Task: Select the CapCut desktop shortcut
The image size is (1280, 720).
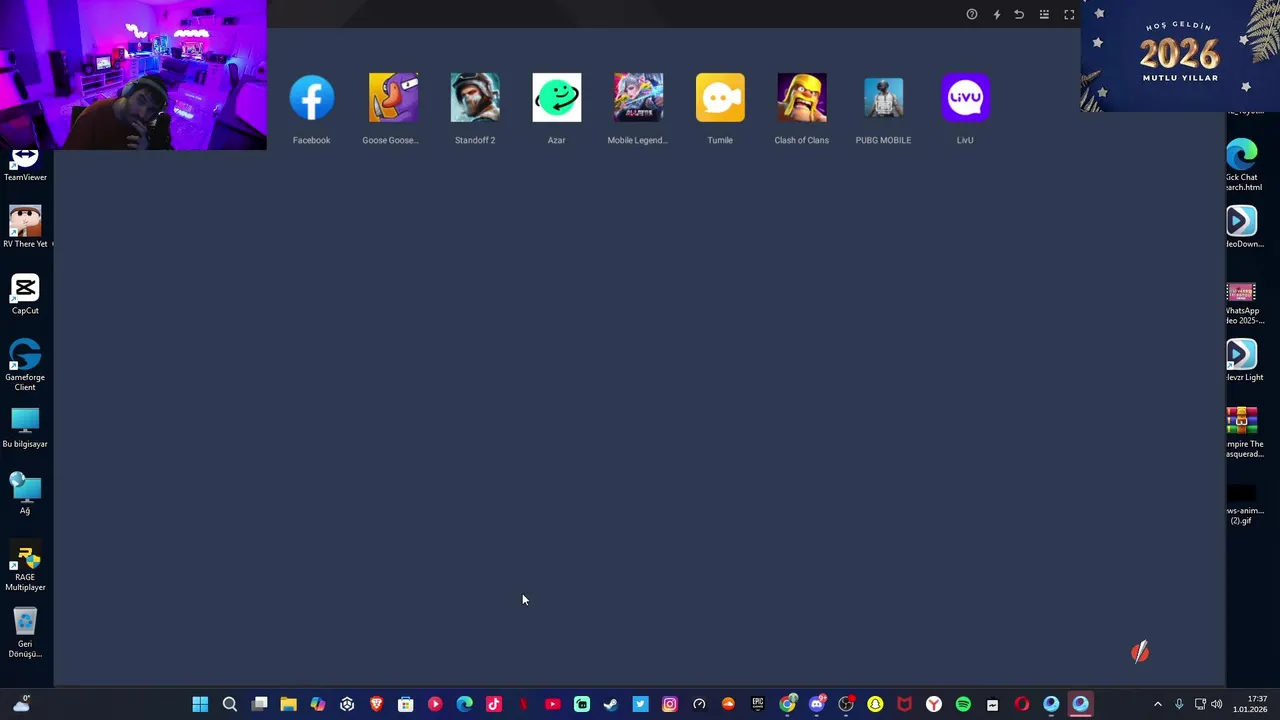Action: tap(25, 294)
